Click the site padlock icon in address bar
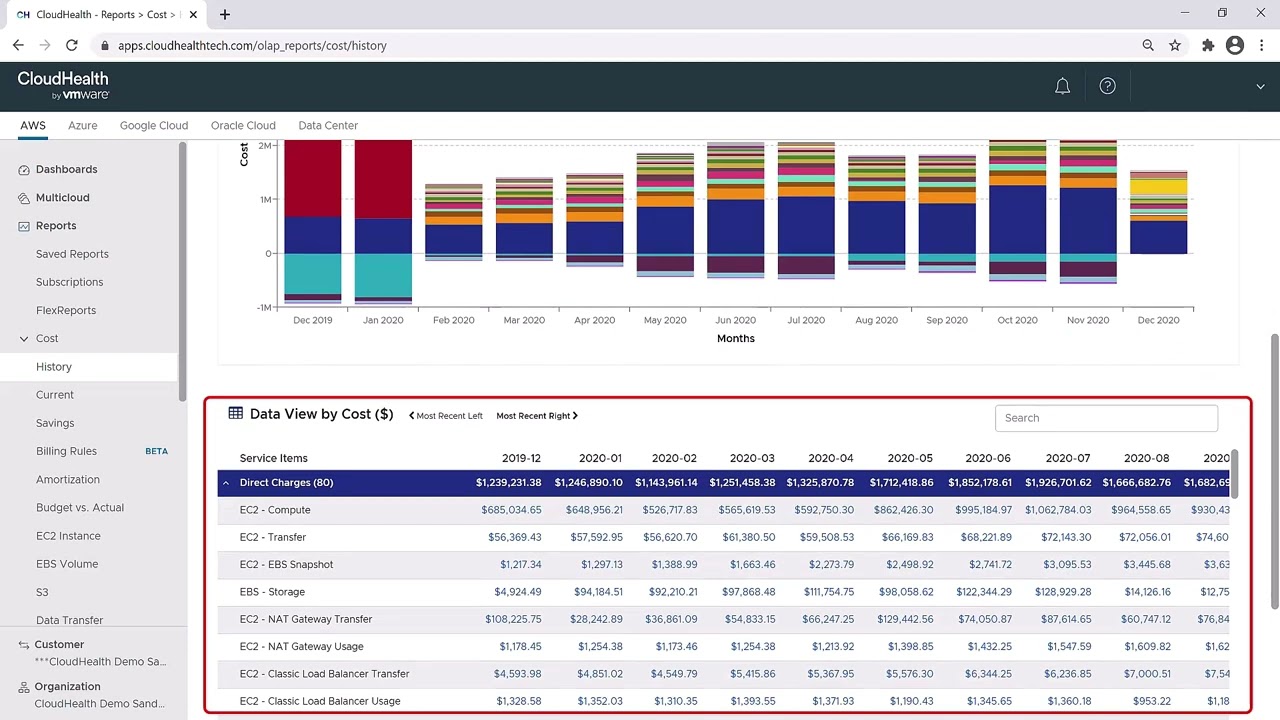Viewport: 1280px width, 720px height. point(104,45)
